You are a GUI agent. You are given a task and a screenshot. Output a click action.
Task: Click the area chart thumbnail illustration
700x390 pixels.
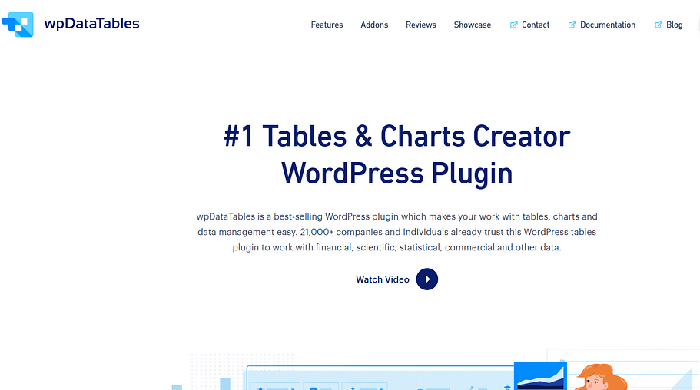pyautogui.click(x=540, y=376)
